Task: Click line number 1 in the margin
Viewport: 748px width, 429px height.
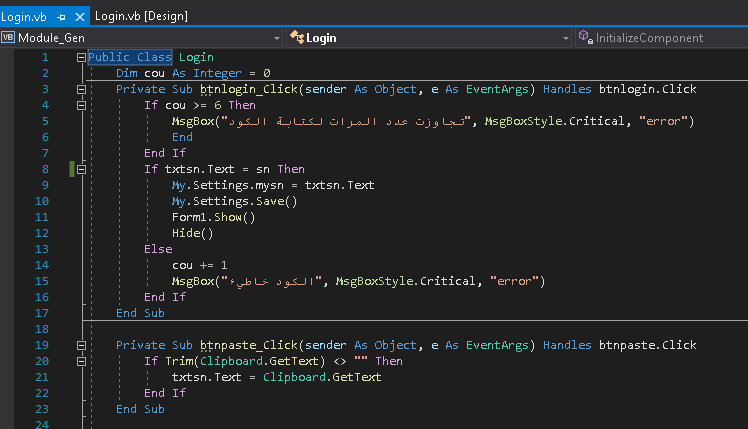Action: pos(45,57)
